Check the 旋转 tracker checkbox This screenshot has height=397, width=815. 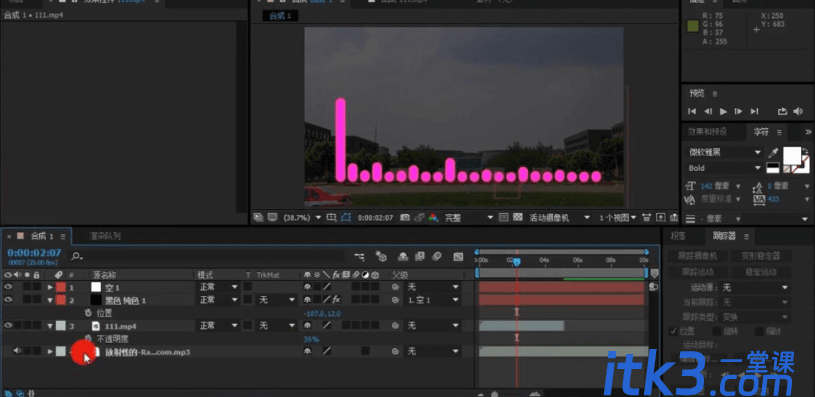click(x=716, y=331)
